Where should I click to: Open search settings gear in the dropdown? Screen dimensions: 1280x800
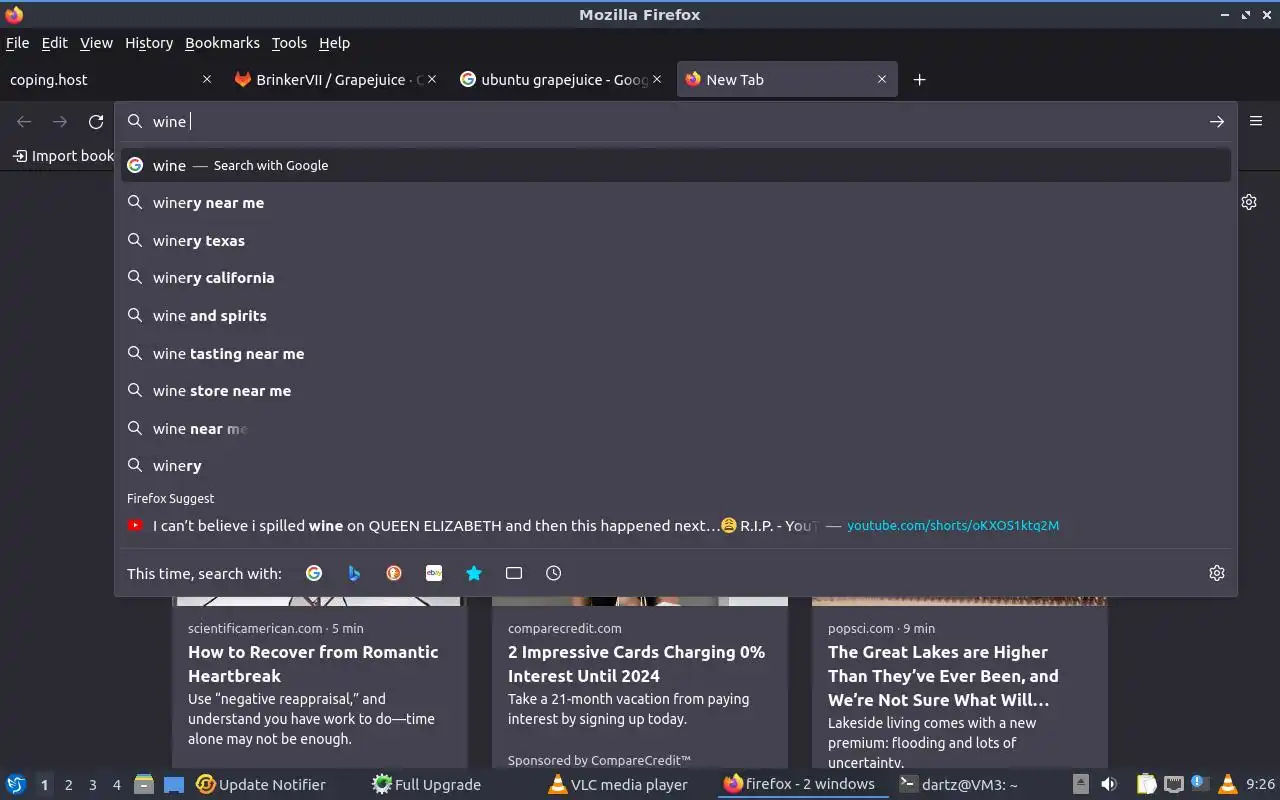(1217, 573)
